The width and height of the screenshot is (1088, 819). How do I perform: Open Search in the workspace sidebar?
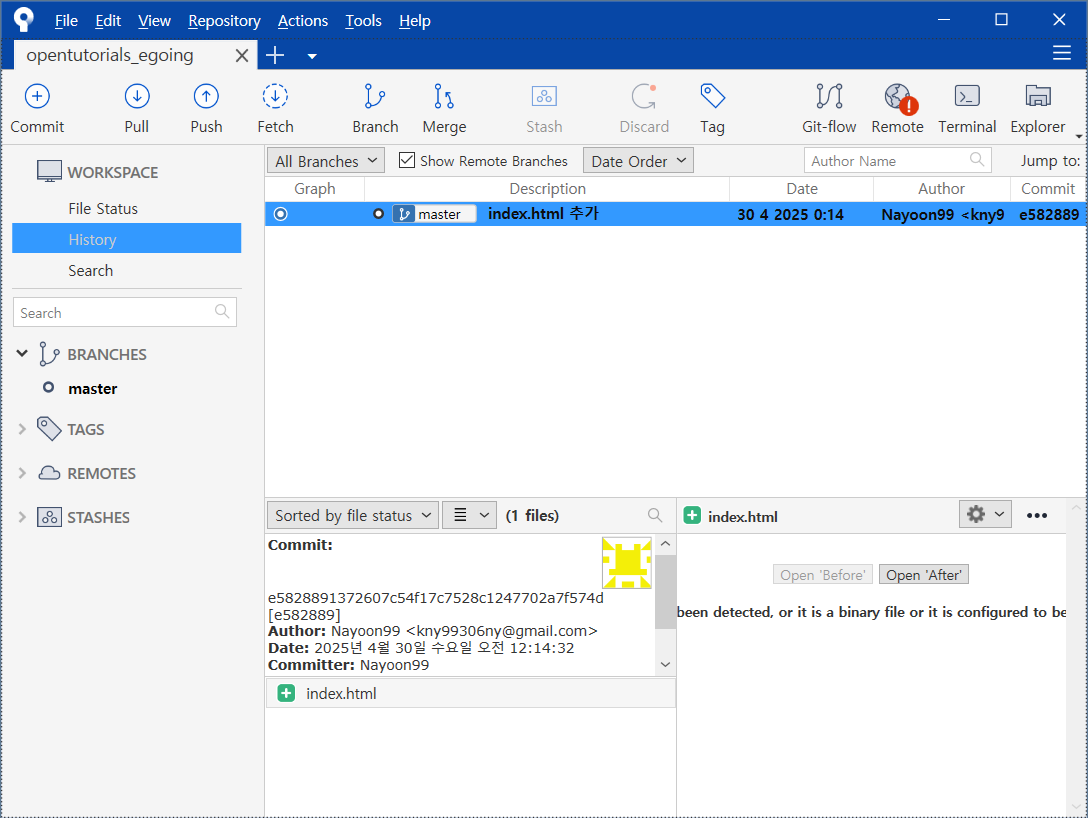(90, 271)
